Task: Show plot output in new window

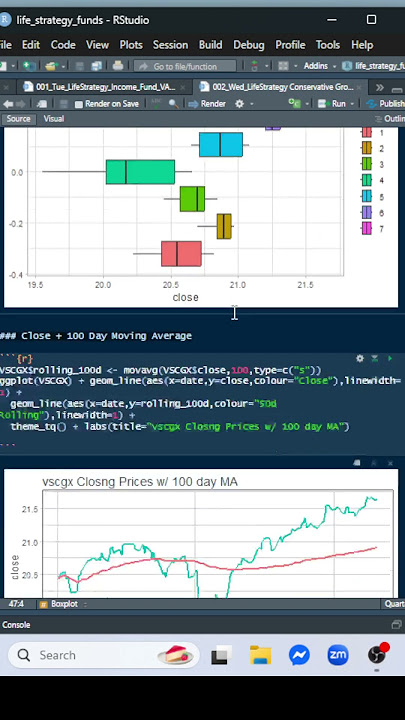Action: click(357, 463)
